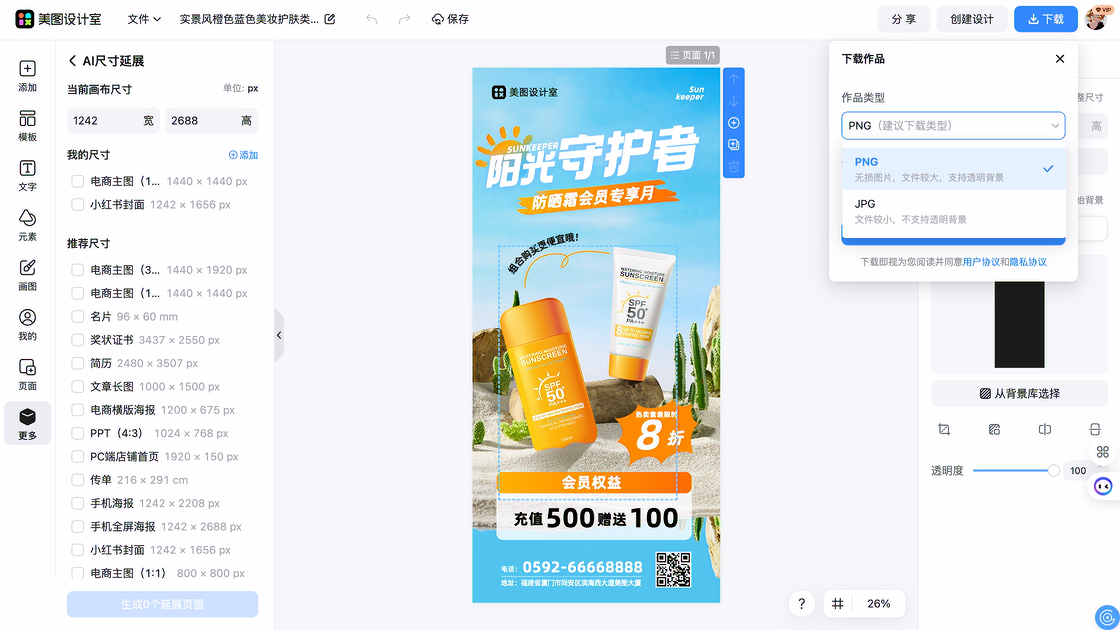Expand the 文件 dropdown menu
This screenshot has height=630, width=1120.
(x=144, y=19)
